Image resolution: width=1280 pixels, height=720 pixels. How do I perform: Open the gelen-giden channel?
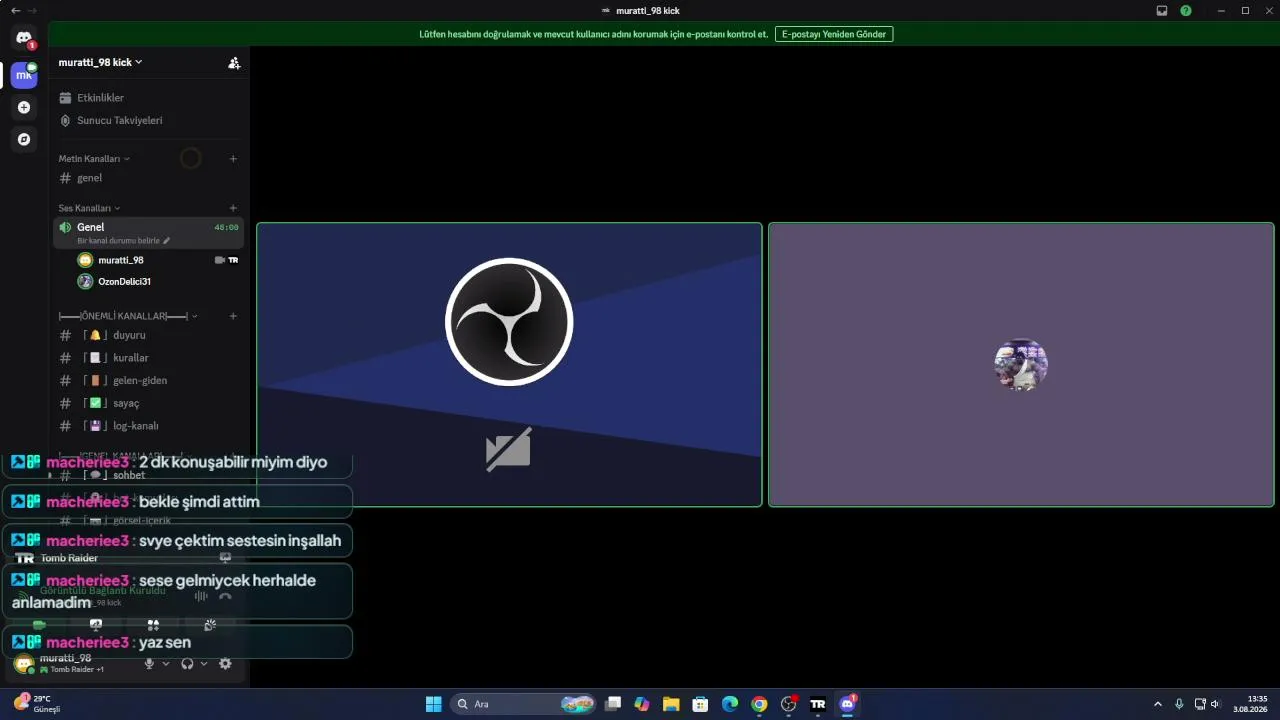[148, 380]
